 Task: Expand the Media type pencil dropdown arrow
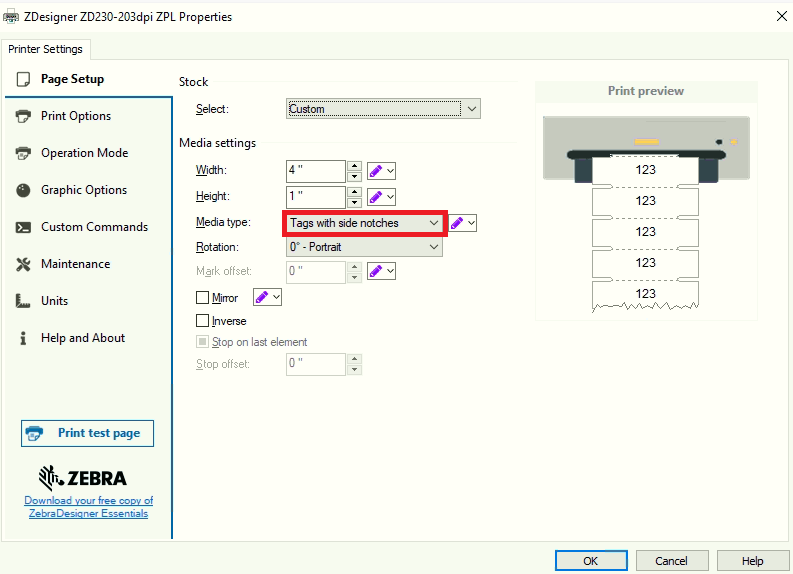(471, 223)
